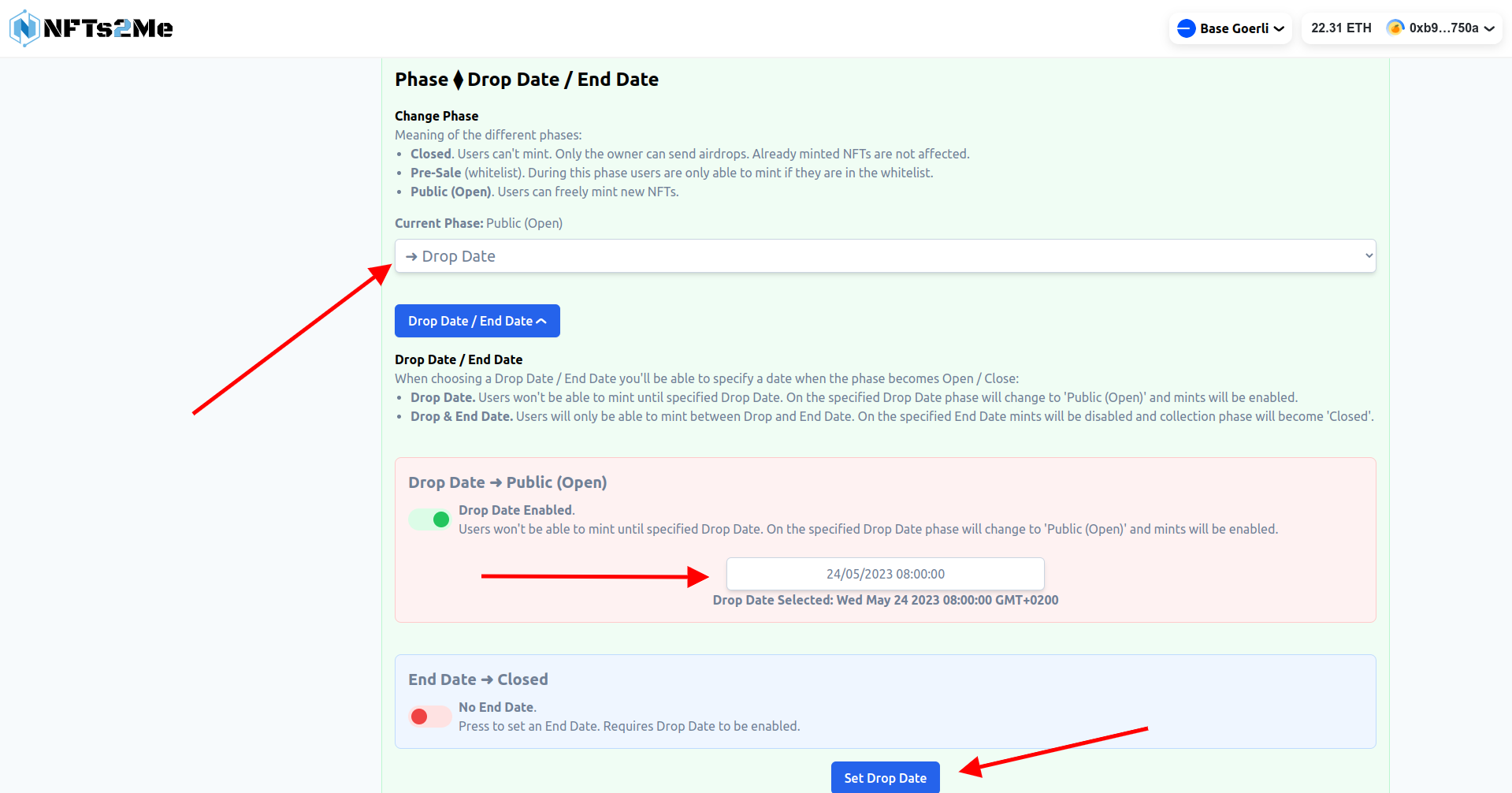Viewport: 1512px width, 793px height.
Task: Click the No End Date label text
Action: pyautogui.click(x=497, y=707)
